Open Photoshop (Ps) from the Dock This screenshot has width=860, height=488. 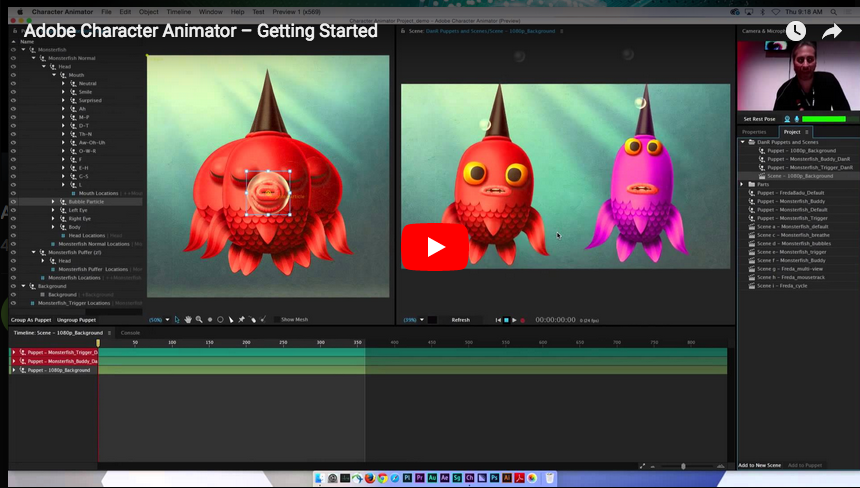coord(494,478)
